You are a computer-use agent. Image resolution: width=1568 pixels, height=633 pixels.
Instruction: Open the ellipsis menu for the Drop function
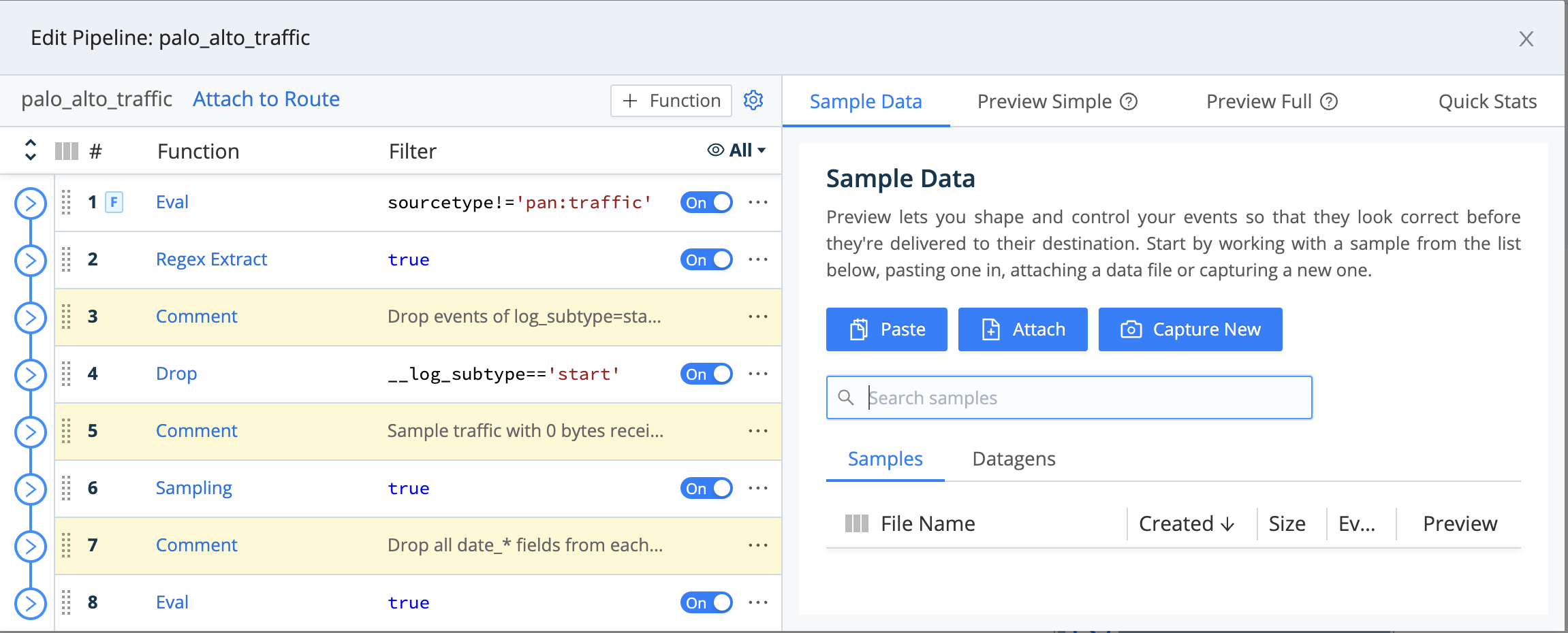758,374
